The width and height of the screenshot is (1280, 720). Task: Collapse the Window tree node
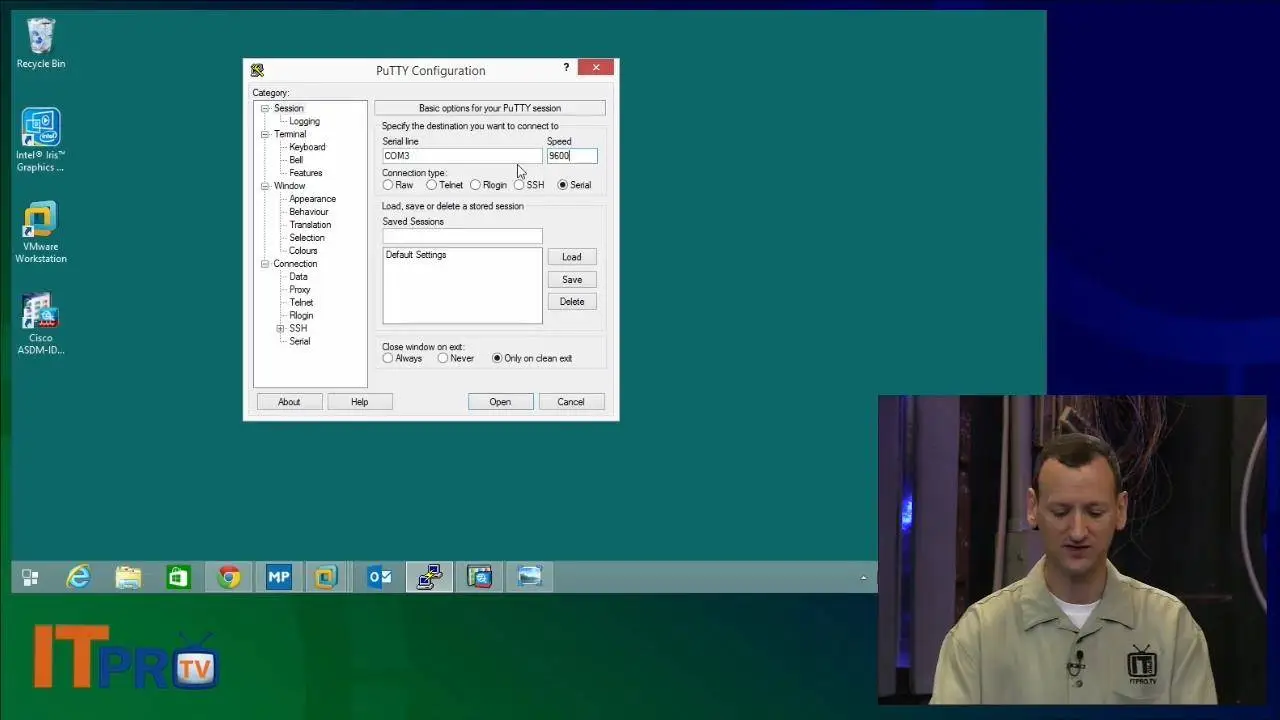tap(265, 186)
